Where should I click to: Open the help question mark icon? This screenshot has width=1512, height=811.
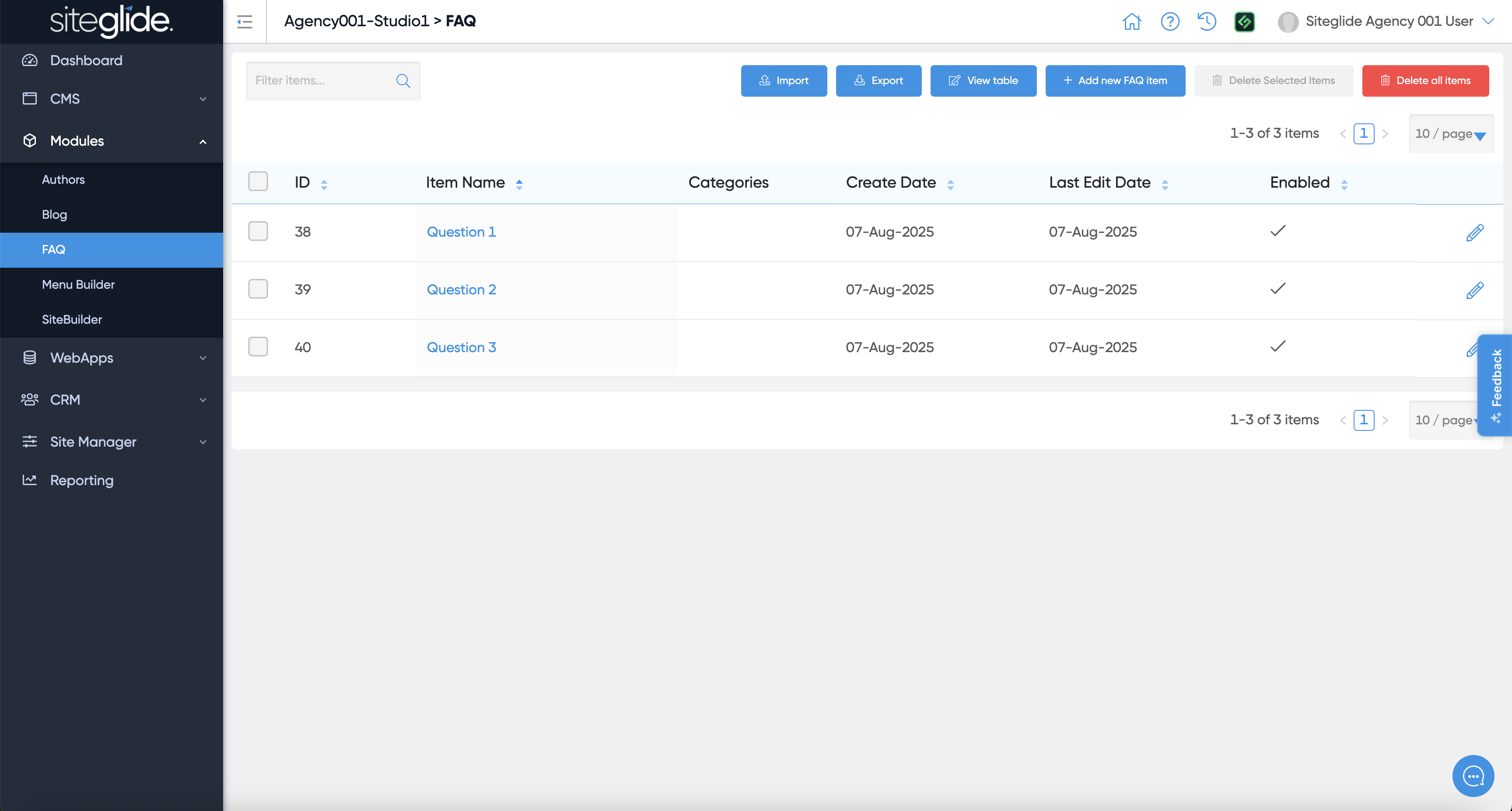coord(1170,22)
